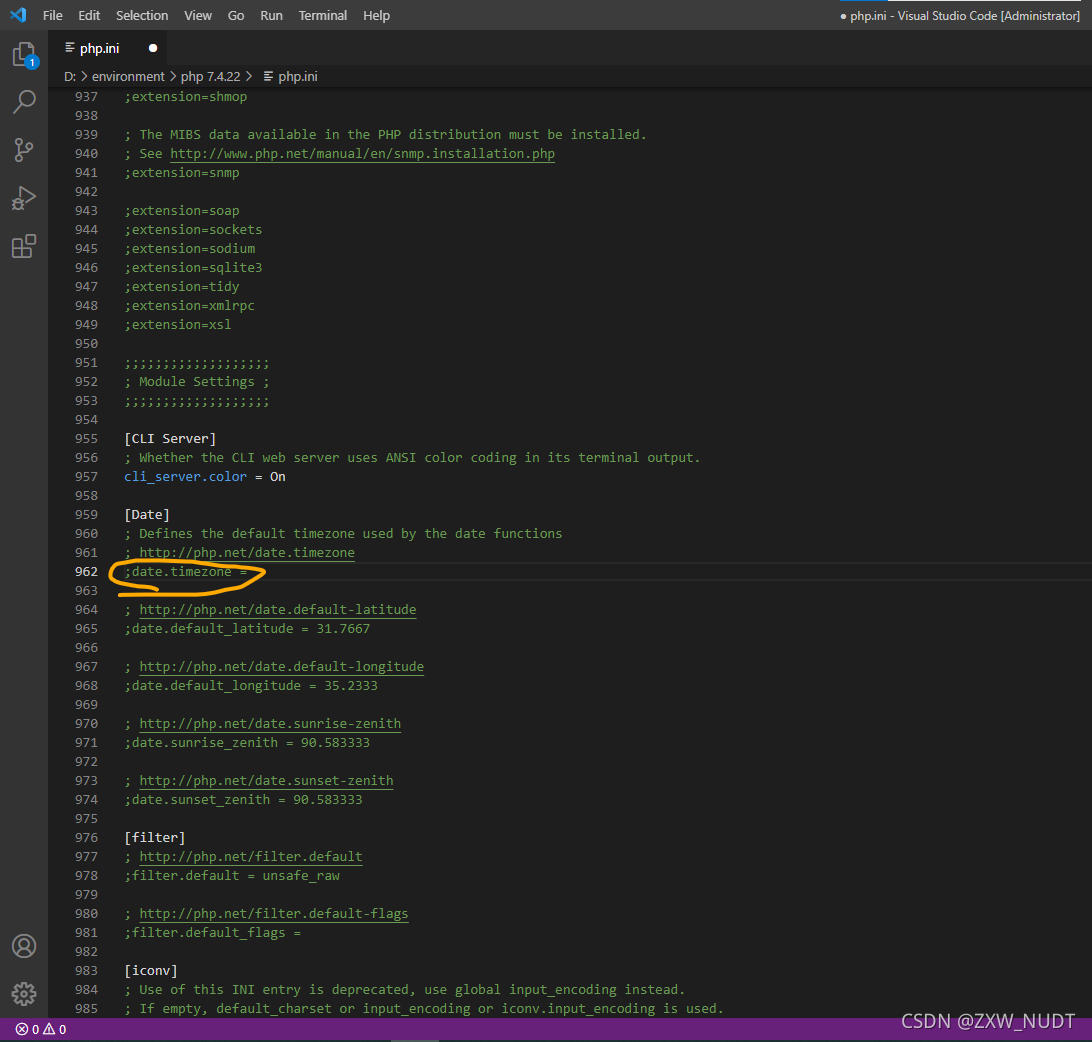
Task: Click the ;date.sunset_zenith = 90.583333 line
Action: pos(244,800)
